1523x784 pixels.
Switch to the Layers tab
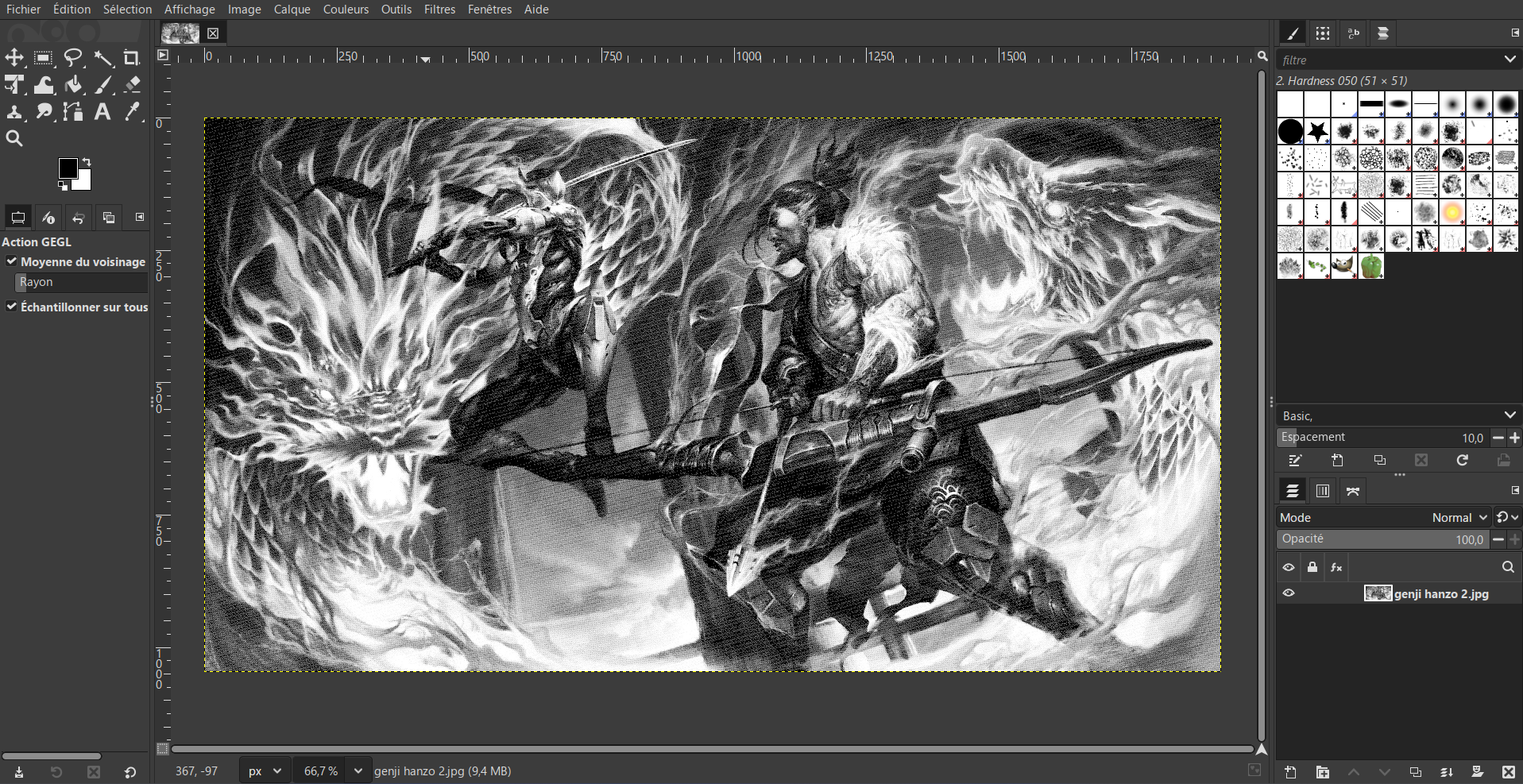click(1293, 491)
